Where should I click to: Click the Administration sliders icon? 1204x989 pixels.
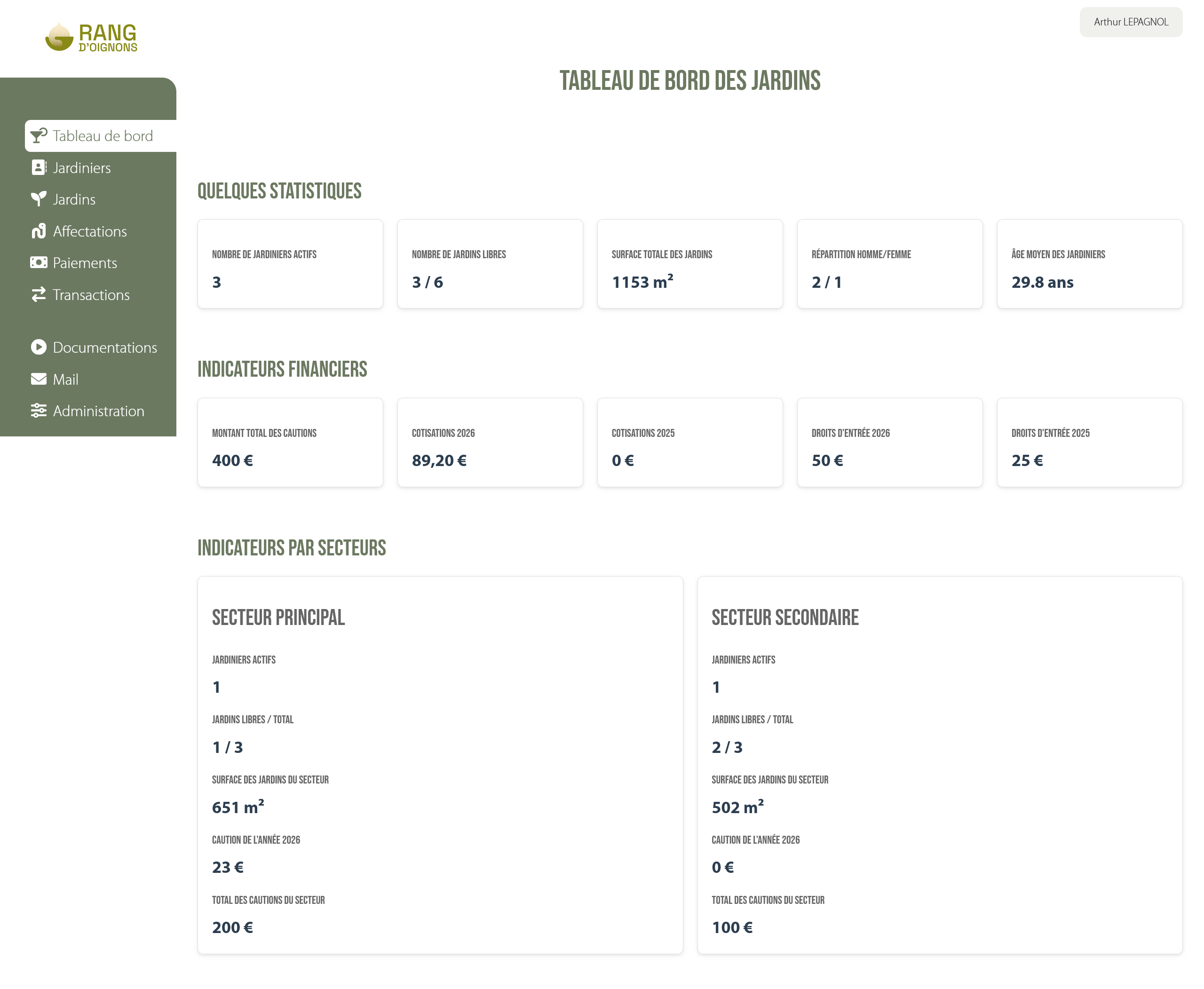pyautogui.click(x=39, y=411)
